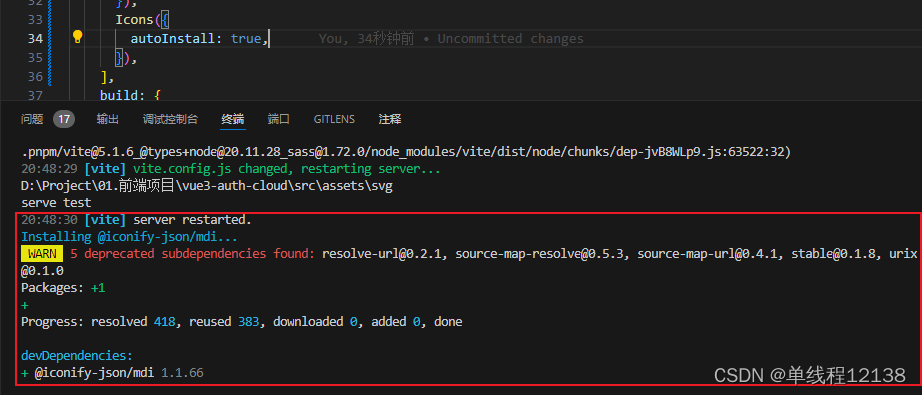Screen dimensions: 922x395
Task: Click the problems count badge 17
Action: click(x=64, y=119)
